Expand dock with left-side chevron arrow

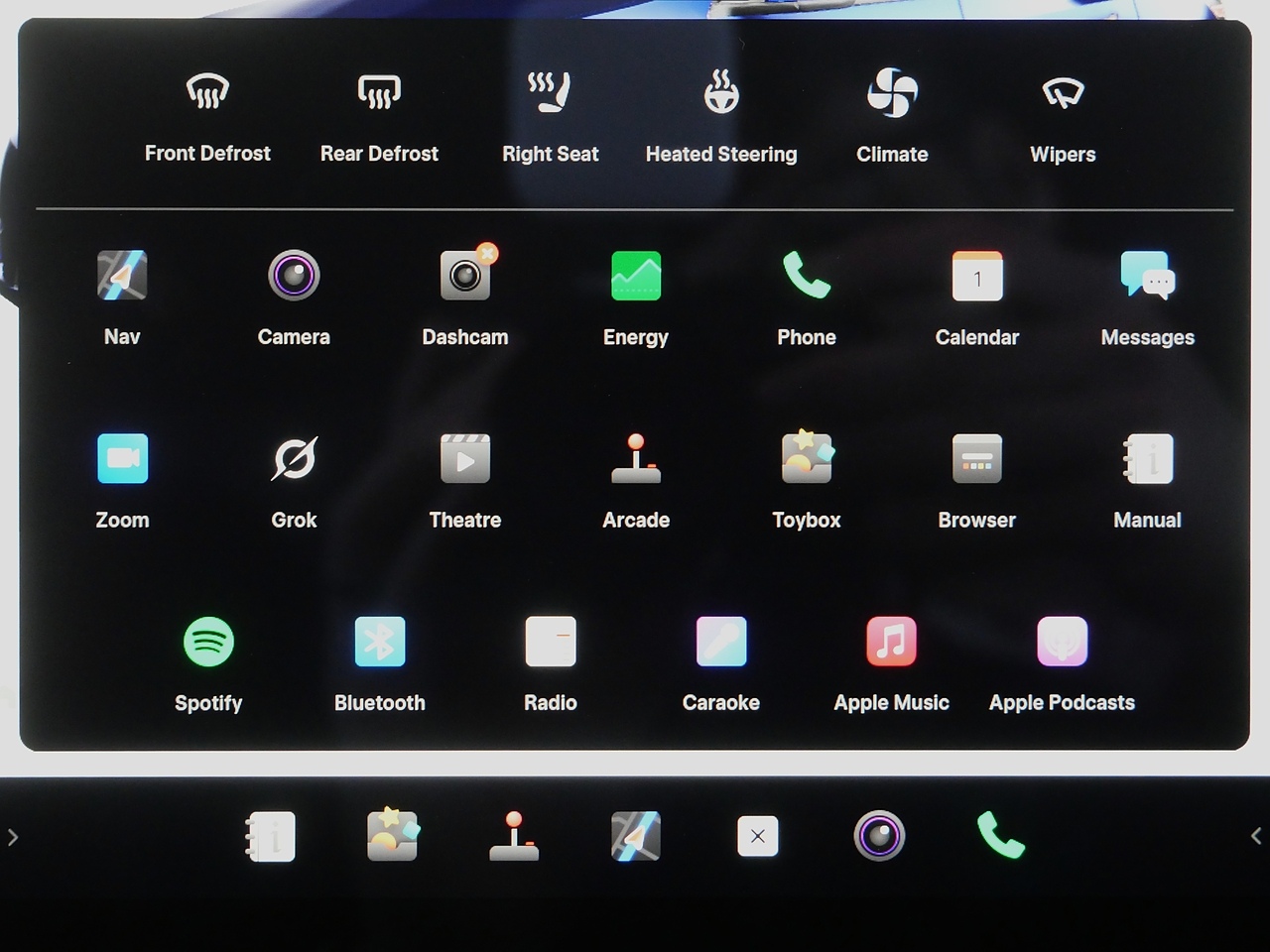tap(13, 837)
